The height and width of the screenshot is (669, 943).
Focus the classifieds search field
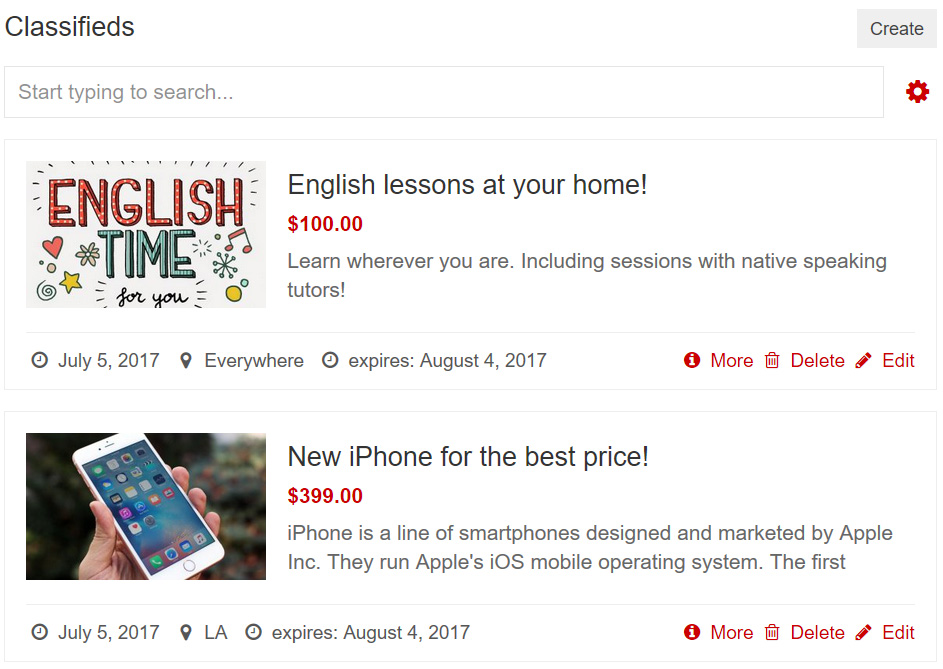(x=444, y=92)
